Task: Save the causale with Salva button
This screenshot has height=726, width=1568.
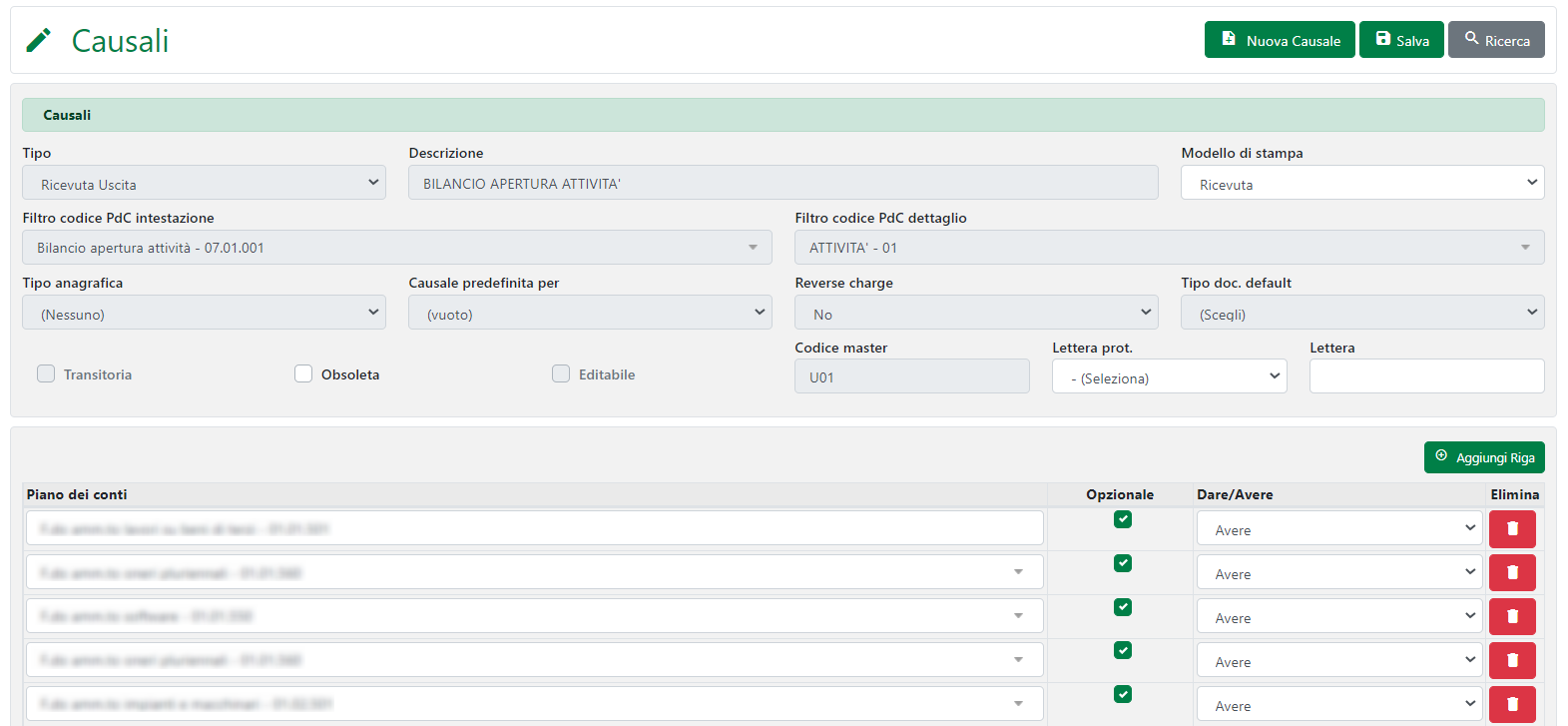Action: coord(1400,40)
